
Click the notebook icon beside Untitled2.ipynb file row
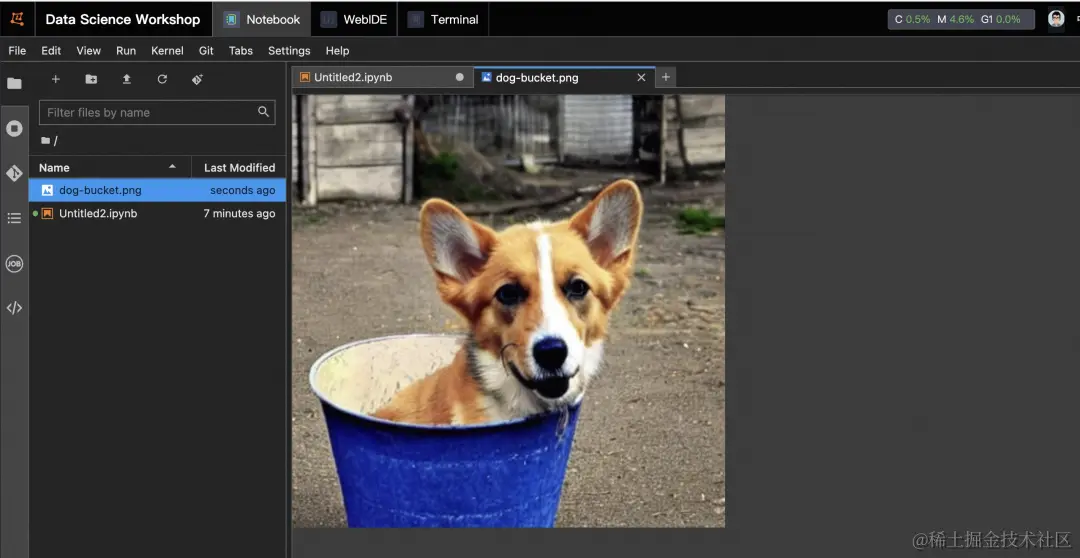(47, 214)
